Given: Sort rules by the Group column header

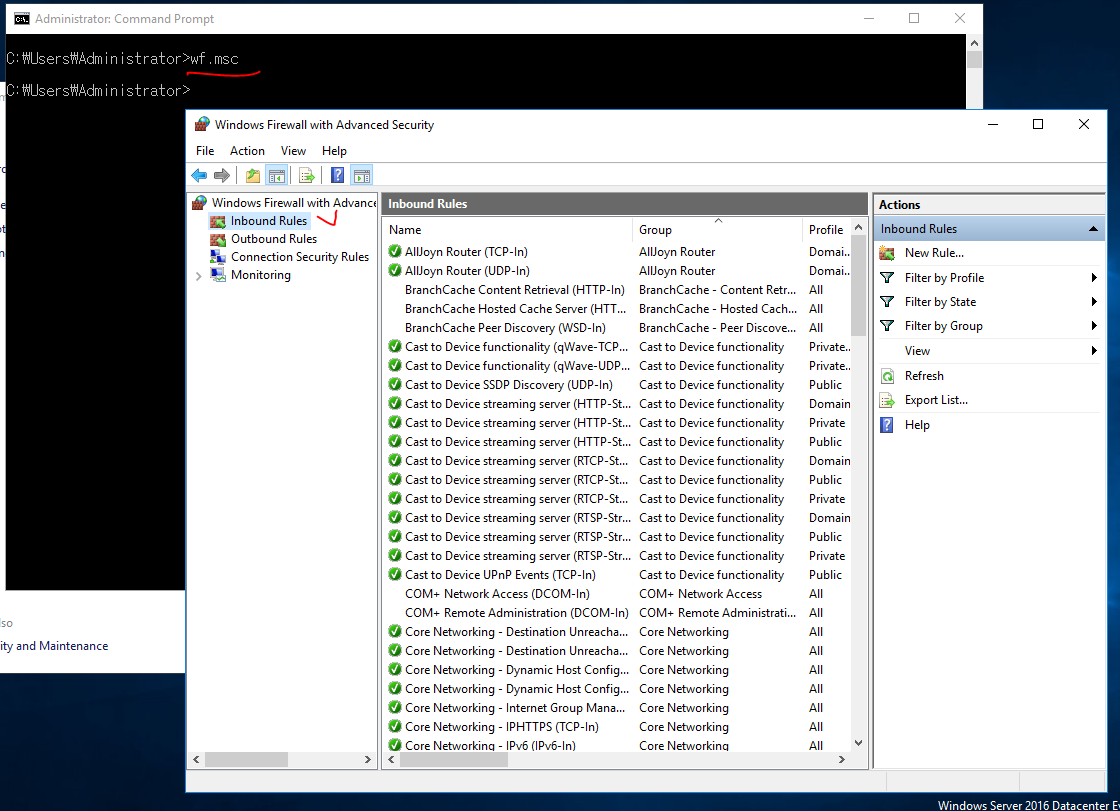Looking at the screenshot, I should [x=717, y=230].
